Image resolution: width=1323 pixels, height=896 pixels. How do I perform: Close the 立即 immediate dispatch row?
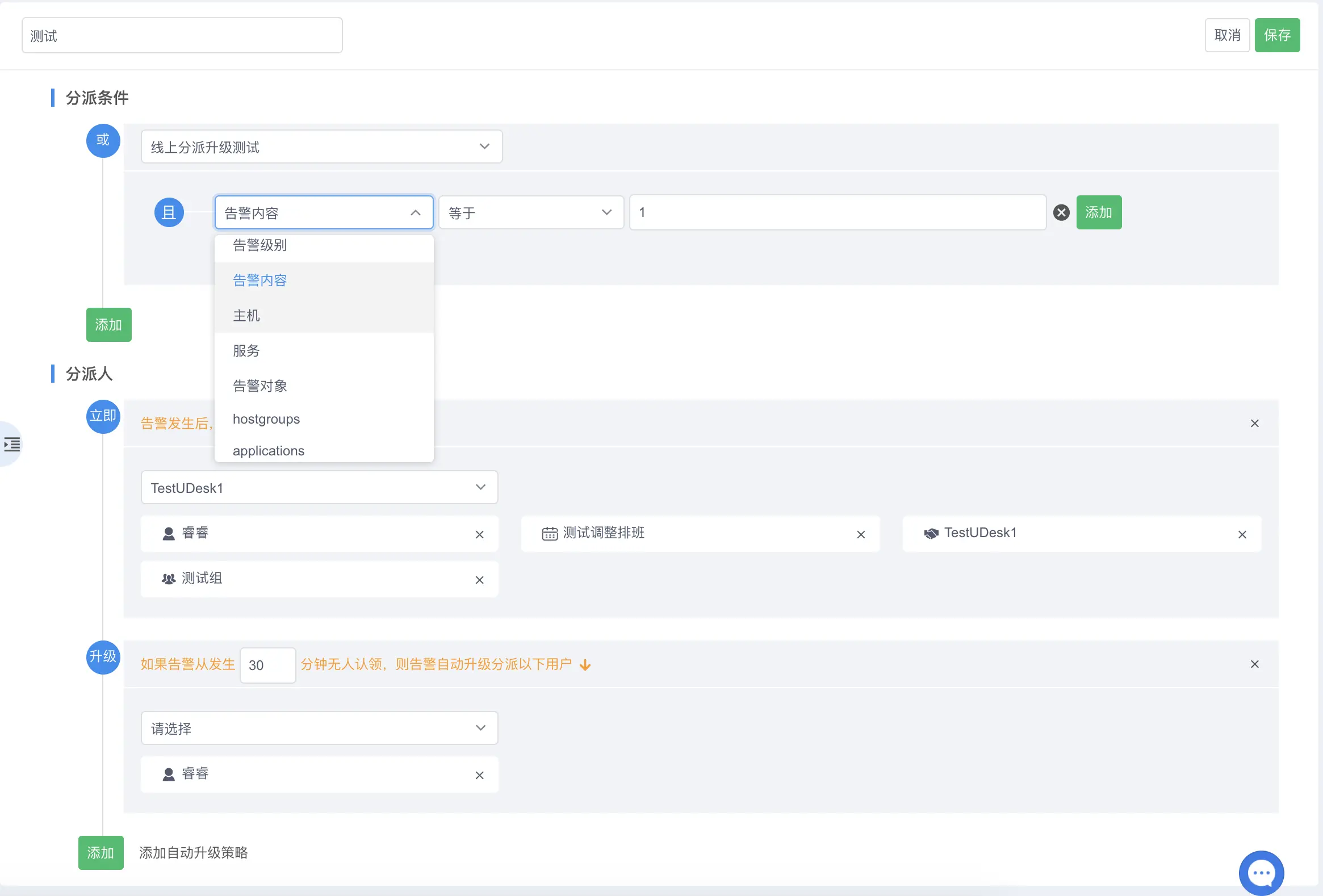pyautogui.click(x=1255, y=424)
